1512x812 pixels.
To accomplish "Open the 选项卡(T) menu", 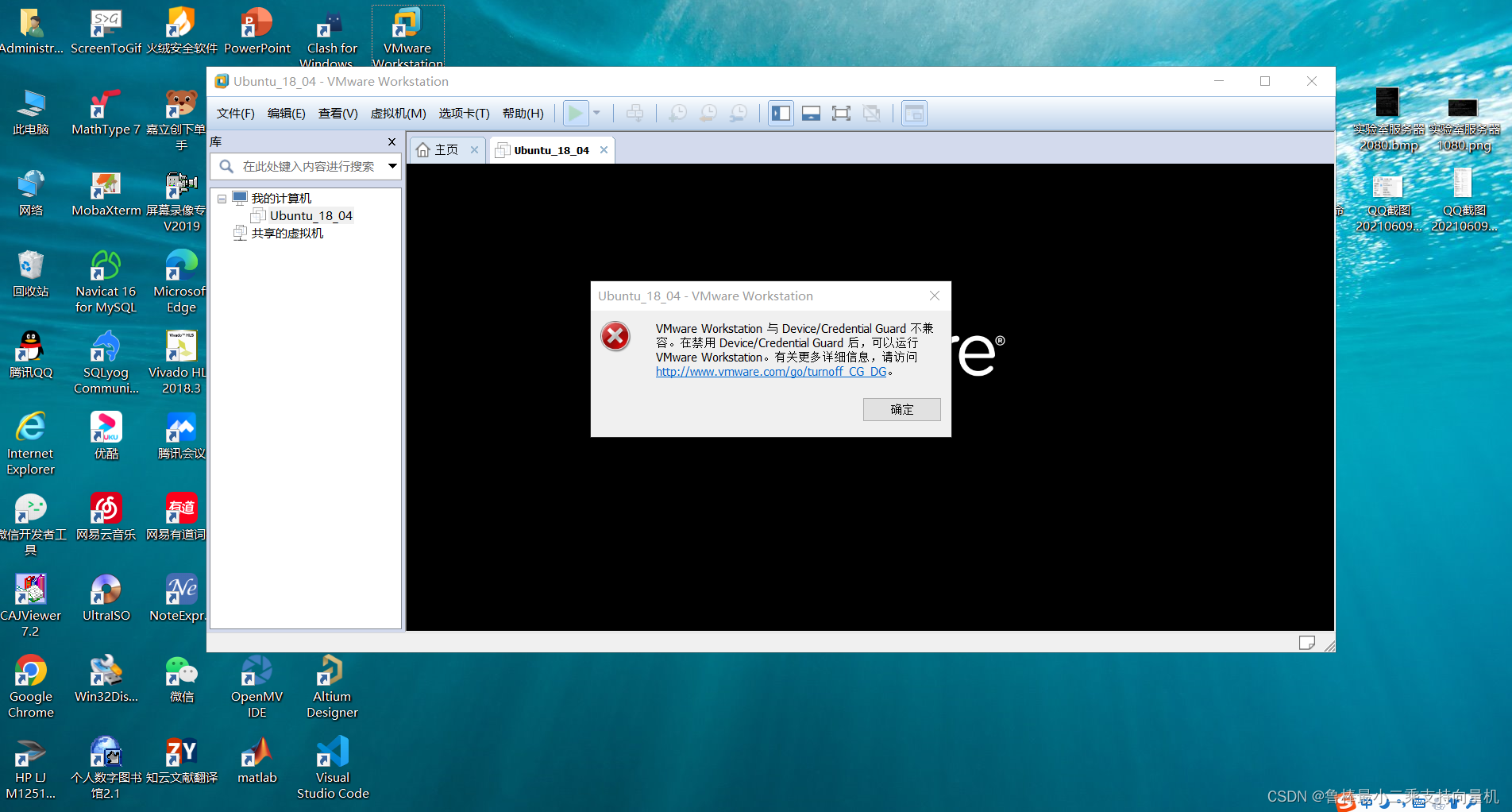I will pos(464,114).
